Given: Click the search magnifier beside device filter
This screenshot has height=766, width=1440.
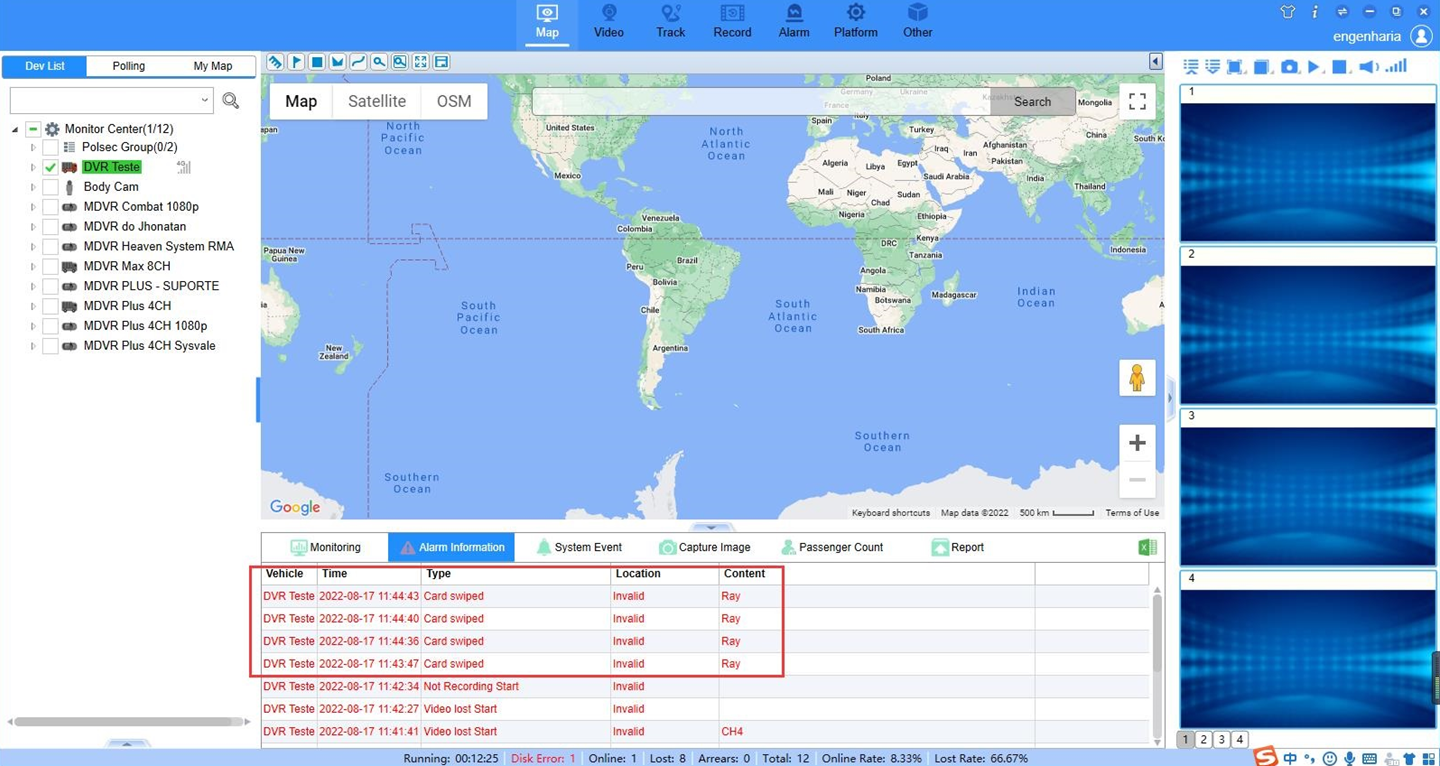Looking at the screenshot, I should (x=231, y=100).
